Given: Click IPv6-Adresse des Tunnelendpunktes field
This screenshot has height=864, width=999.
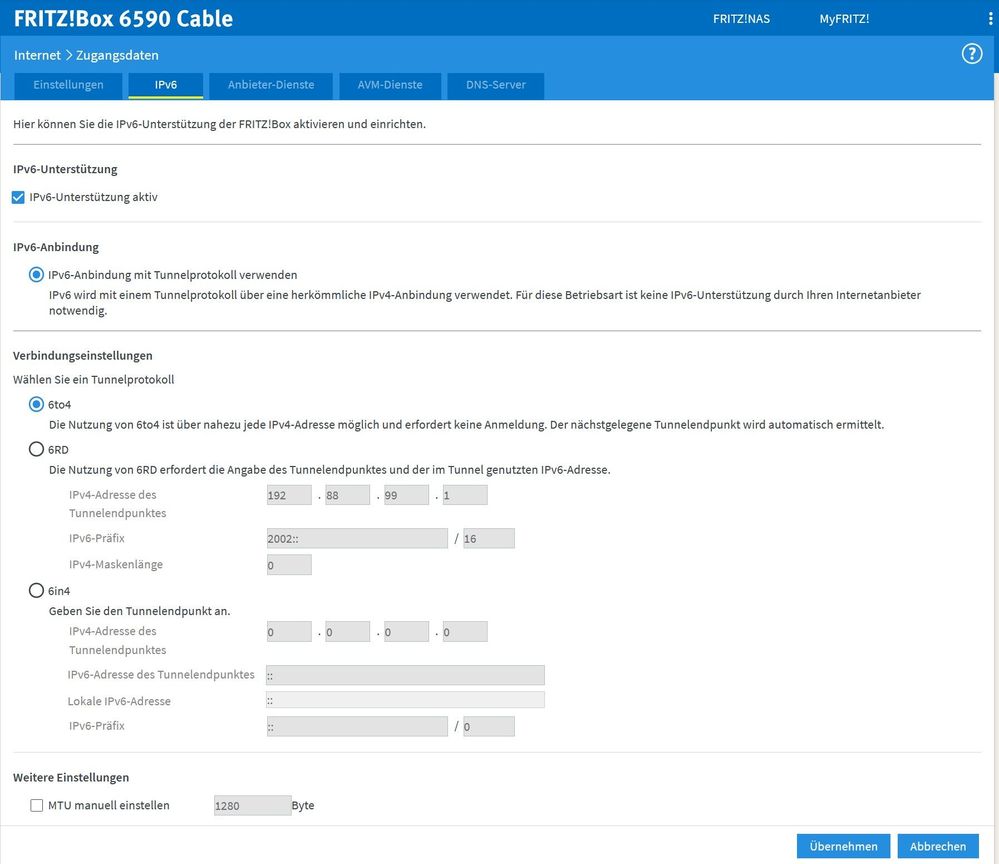Looking at the screenshot, I should pyautogui.click(x=405, y=675).
